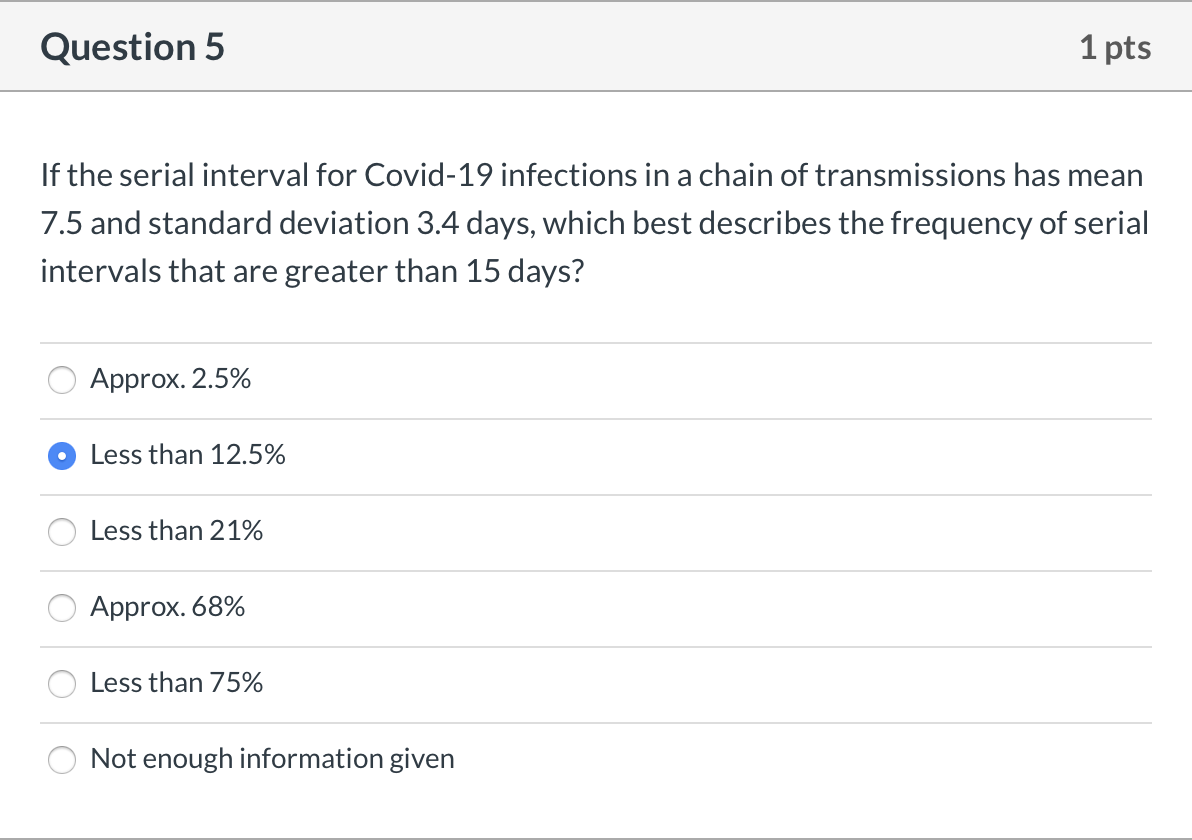Click the 'Approx. 68%' label text
Viewport: 1192px width, 840px height.
pyautogui.click(x=167, y=607)
